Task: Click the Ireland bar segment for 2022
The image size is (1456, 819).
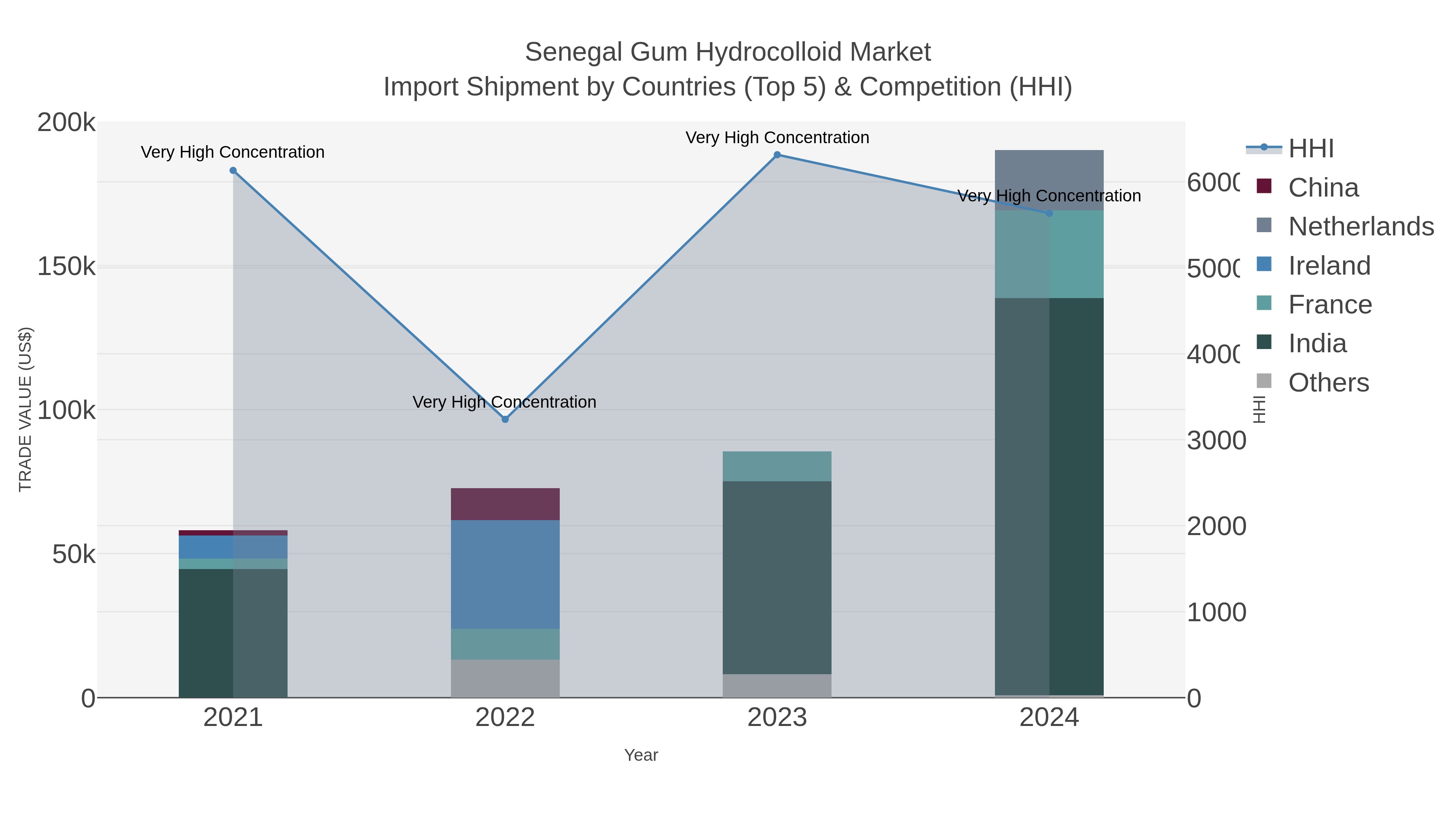Action: click(x=505, y=574)
